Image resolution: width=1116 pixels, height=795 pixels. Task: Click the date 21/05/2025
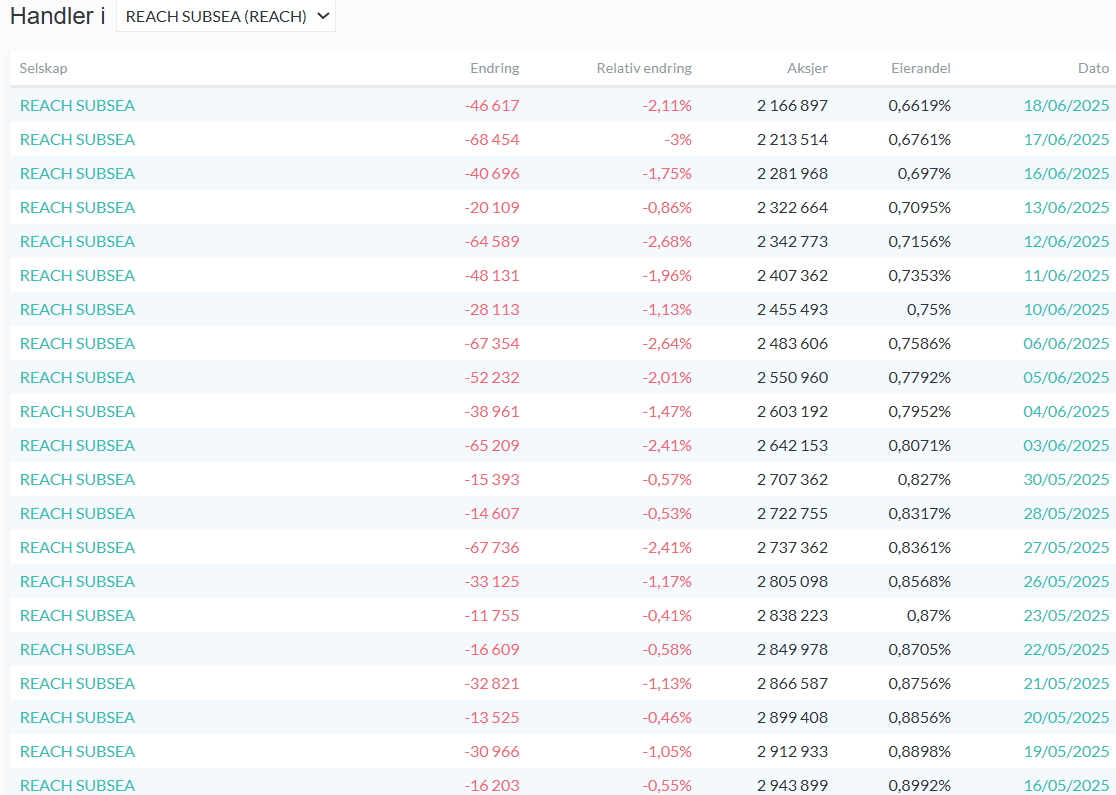click(x=1066, y=683)
